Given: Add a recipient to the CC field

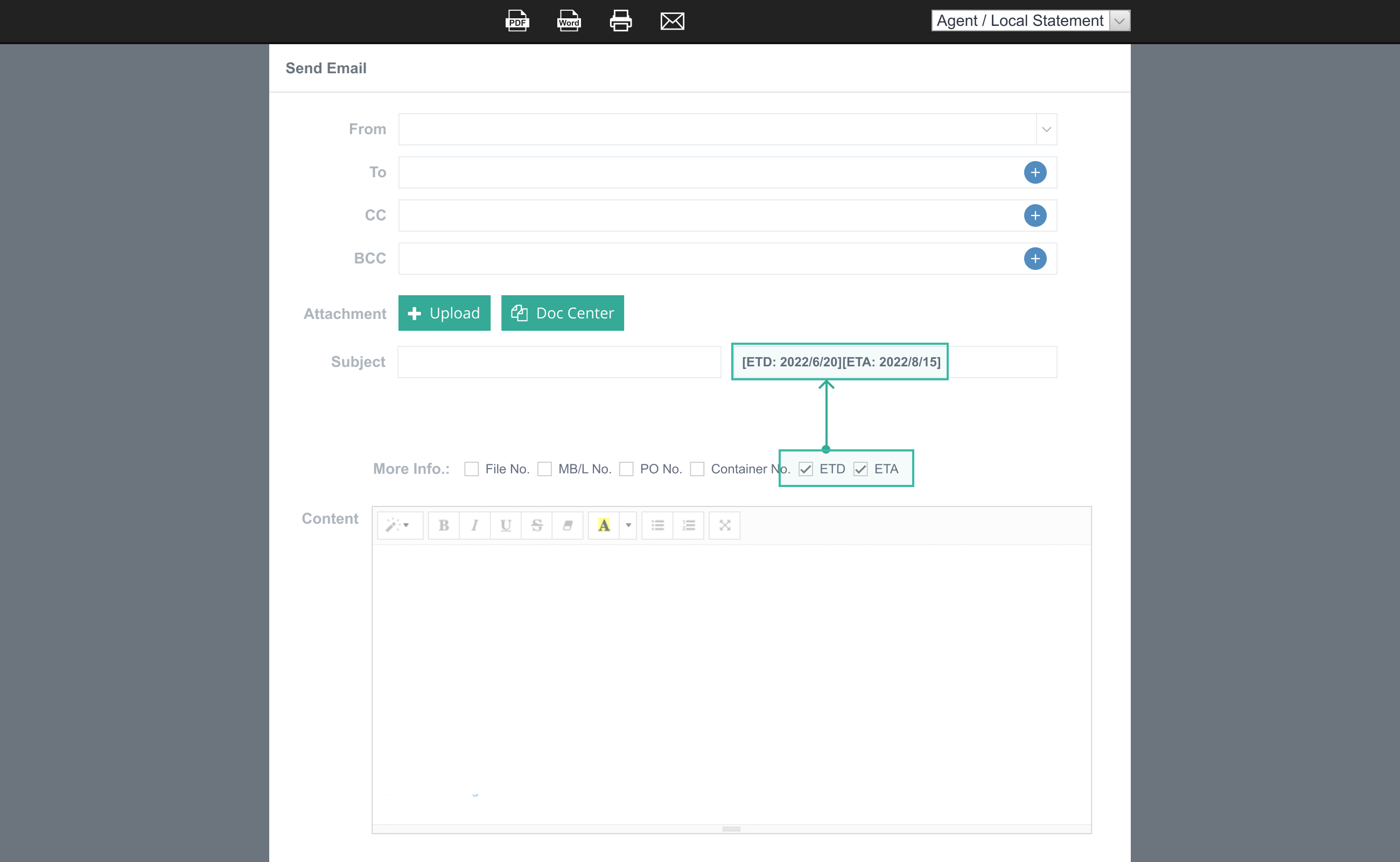Looking at the screenshot, I should (1035, 215).
